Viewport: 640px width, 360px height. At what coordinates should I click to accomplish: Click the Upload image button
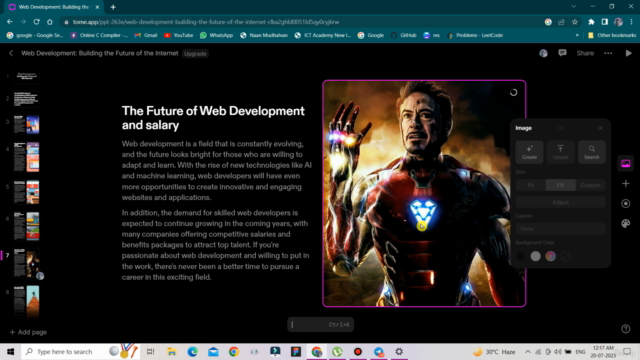pos(560,152)
